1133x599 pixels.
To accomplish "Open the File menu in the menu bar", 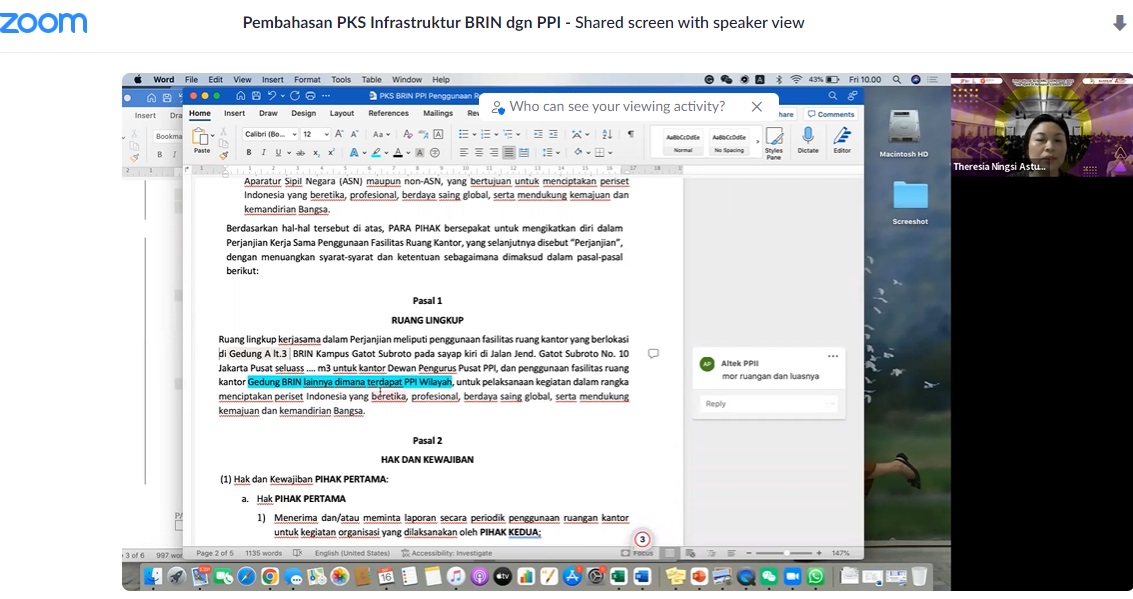I will (x=191, y=79).
